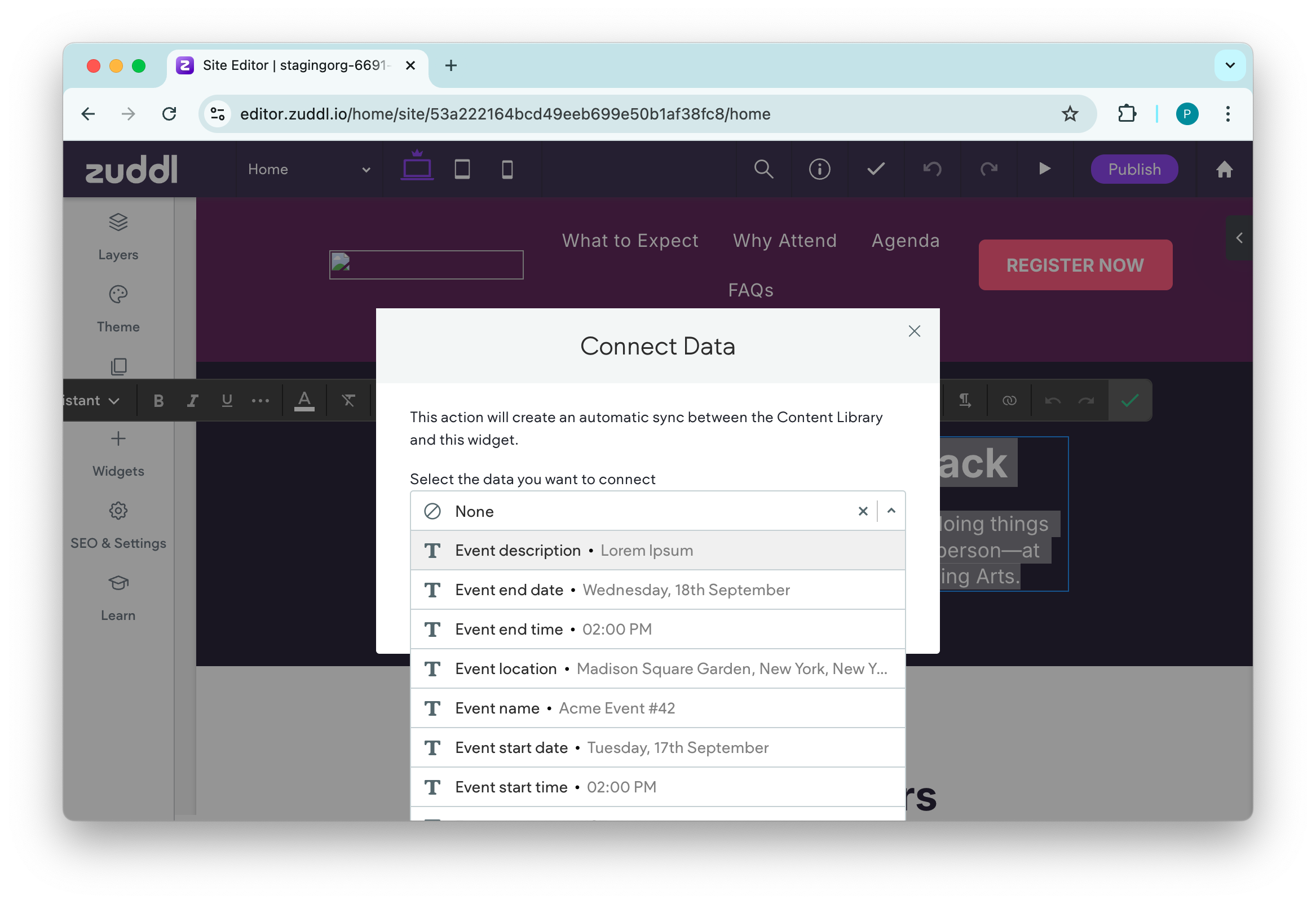This screenshot has height=904, width=1316.
Task: Click the info circle icon
Action: (819, 169)
